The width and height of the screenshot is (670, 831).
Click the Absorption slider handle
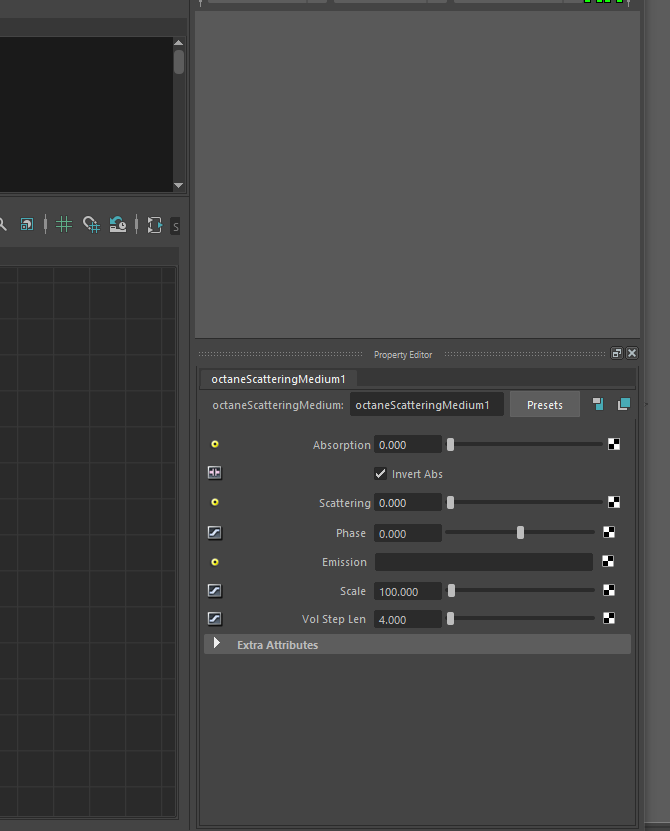click(x=451, y=445)
